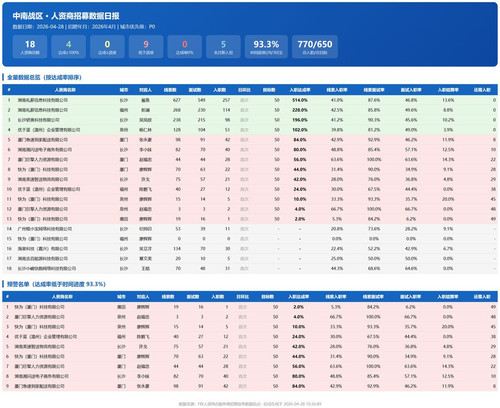Click 84.0% in overview table row 5

(x=300, y=140)
